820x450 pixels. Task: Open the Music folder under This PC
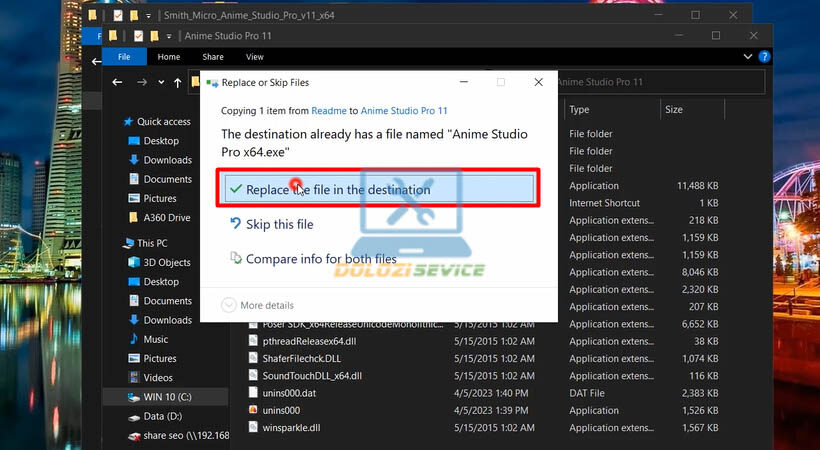pyautogui.click(x=155, y=339)
